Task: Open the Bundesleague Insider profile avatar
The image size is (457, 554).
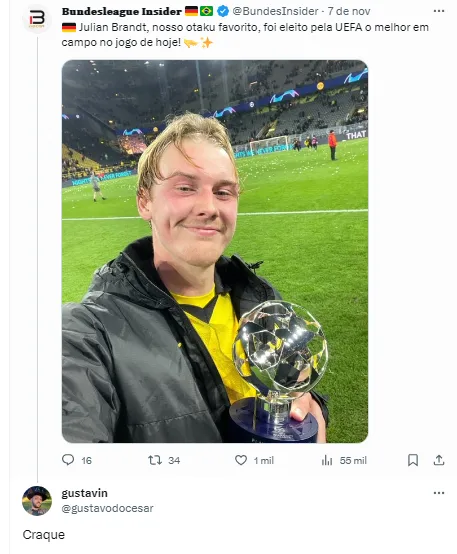Action: (x=37, y=18)
